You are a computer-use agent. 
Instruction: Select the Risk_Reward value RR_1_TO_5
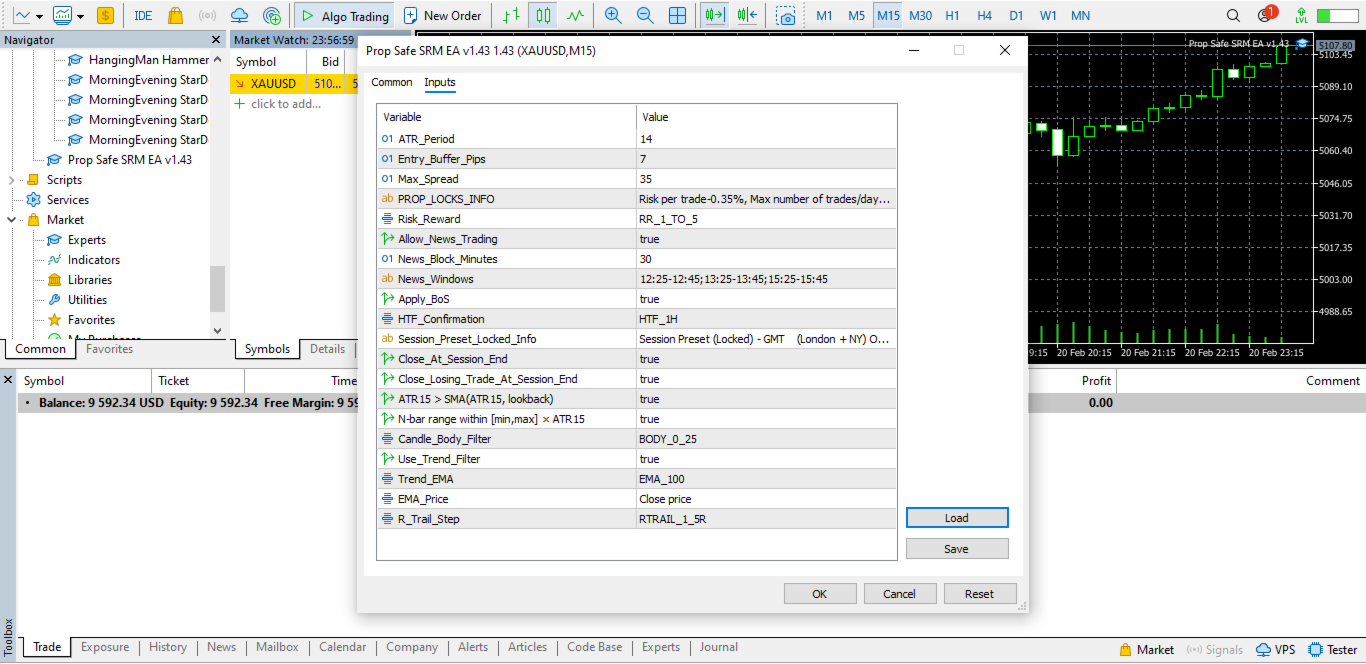point(766,219)
